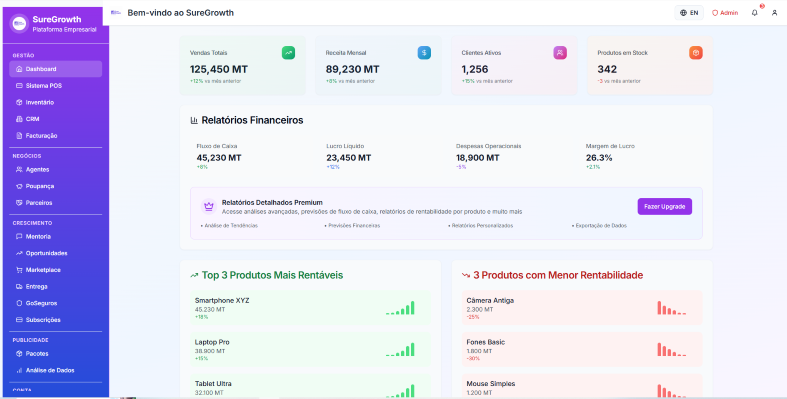Click the Relatórios Financeiros bar chart icon
This screenshot has width=787, height=399.
(194, 120)
